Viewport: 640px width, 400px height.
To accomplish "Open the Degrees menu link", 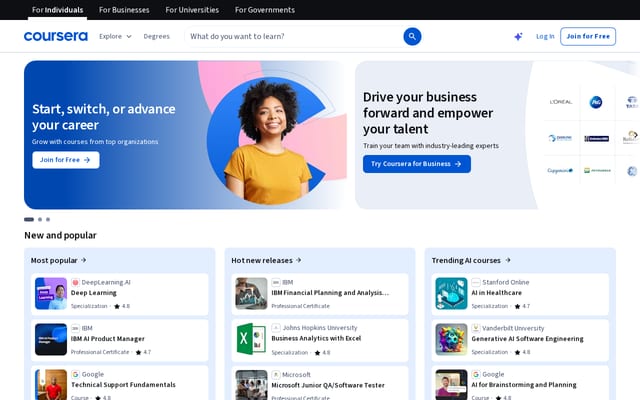I will 156,36.
